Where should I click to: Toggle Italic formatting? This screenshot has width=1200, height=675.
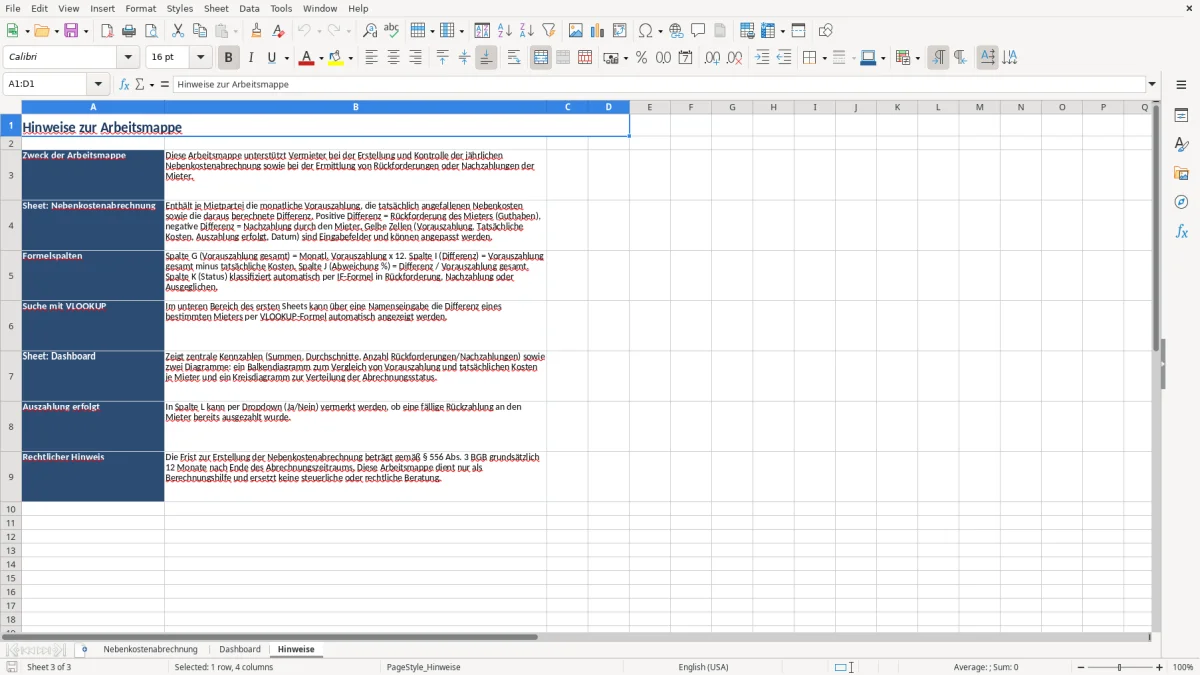(251, 58)
